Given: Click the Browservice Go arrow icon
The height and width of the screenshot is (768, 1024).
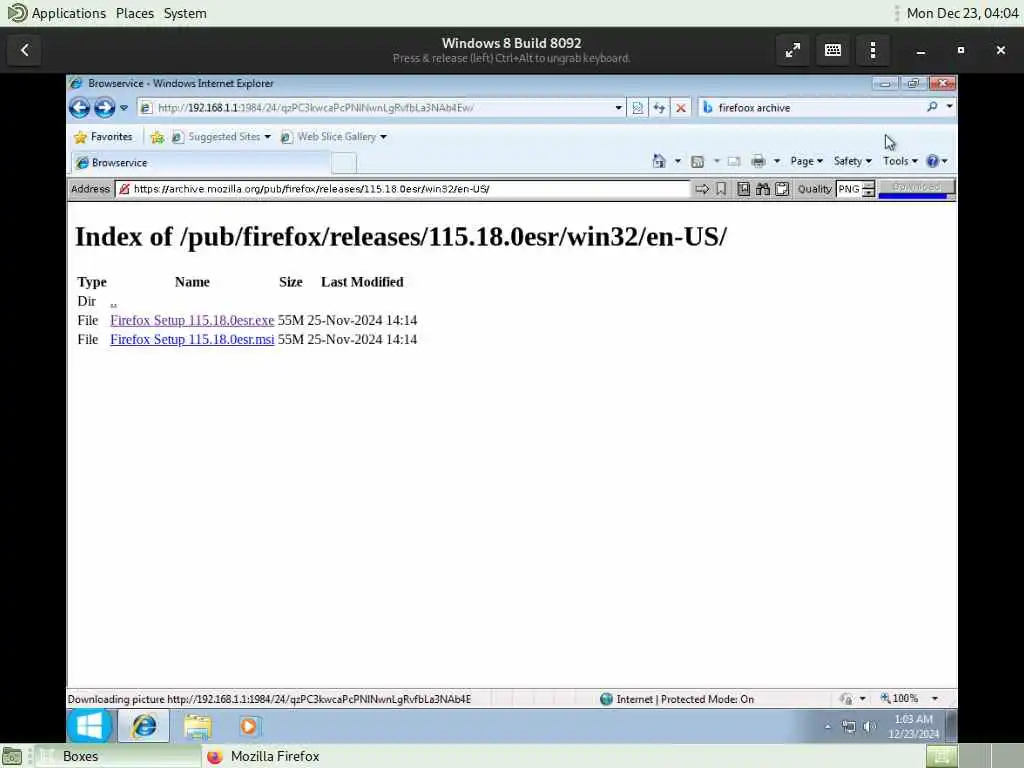Looking at the screenshot, I should coord(702,189).
